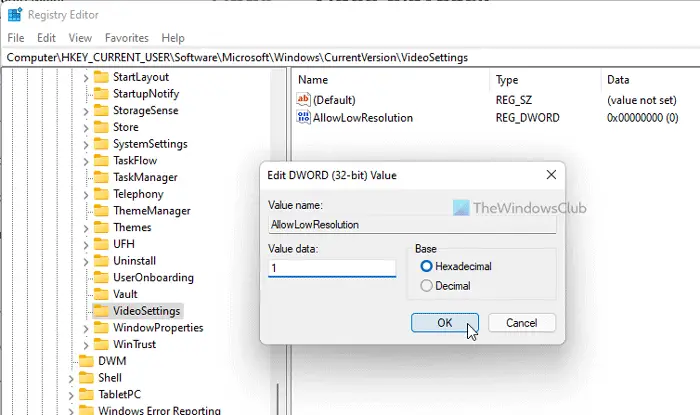Expand the Themes tree node

[x=86, y=228]
